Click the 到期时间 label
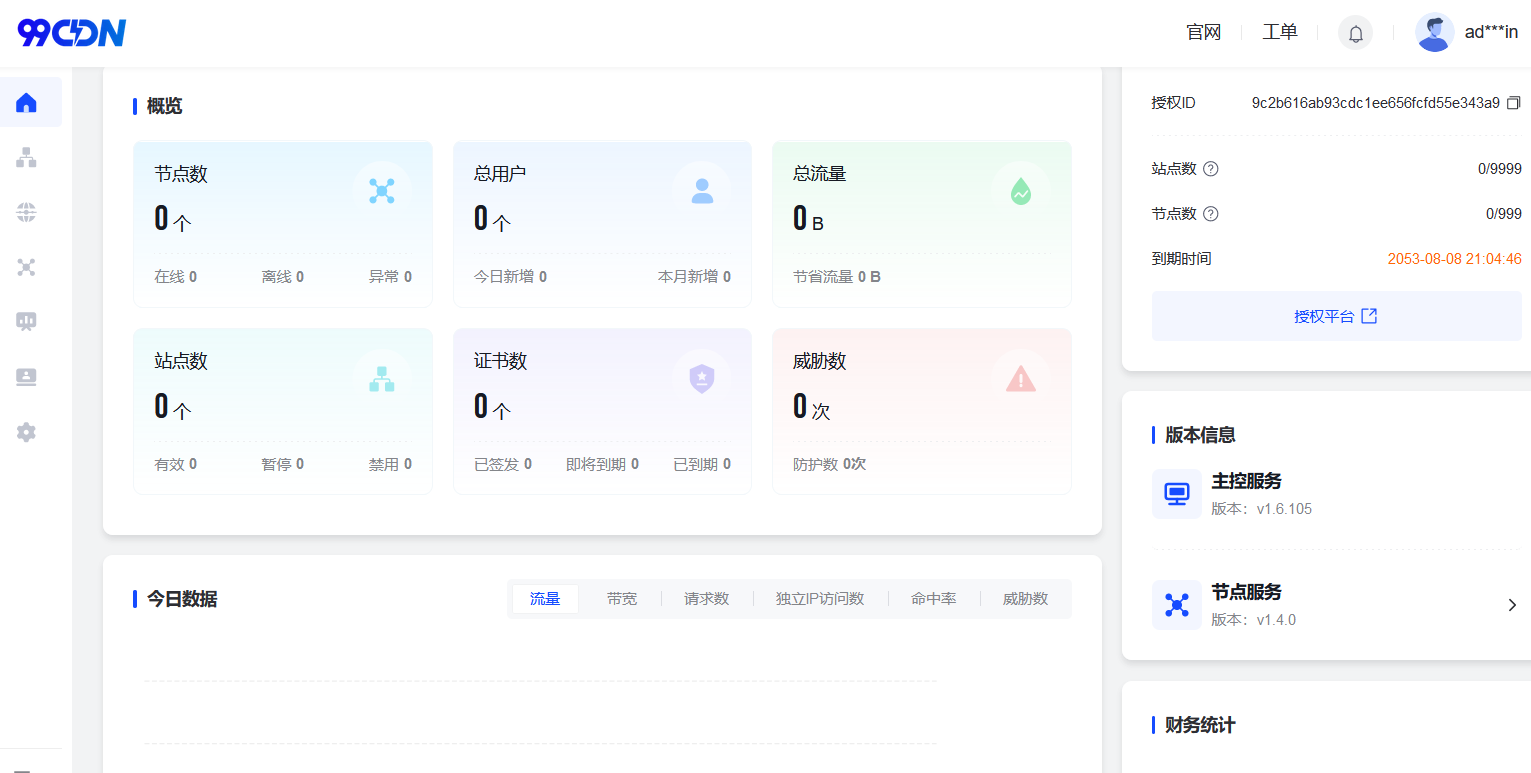 [x=1181, y=259]
